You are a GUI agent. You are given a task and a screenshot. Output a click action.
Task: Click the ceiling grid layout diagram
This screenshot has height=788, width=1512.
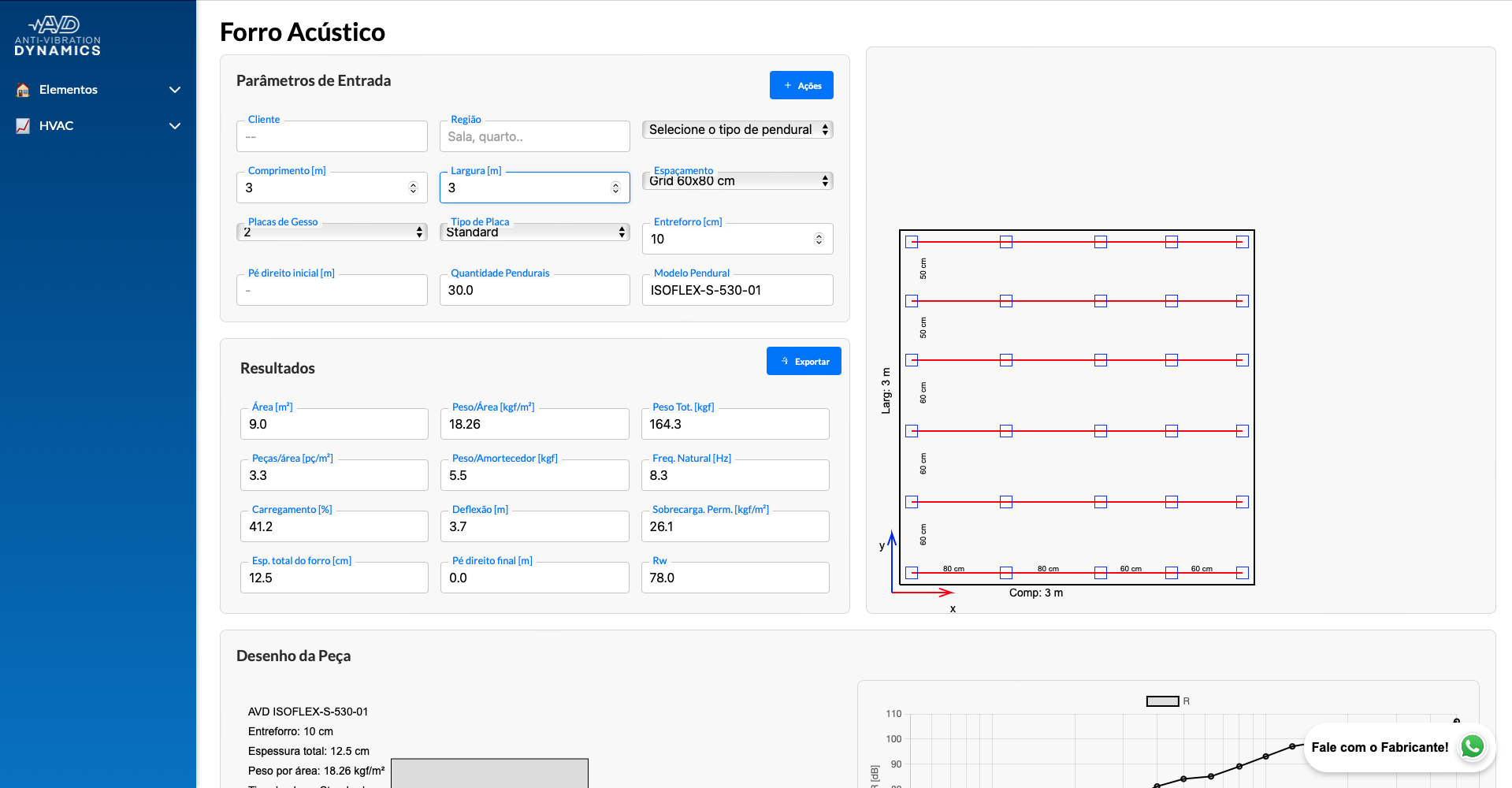pyautogui.click(x=1076, y=407)
